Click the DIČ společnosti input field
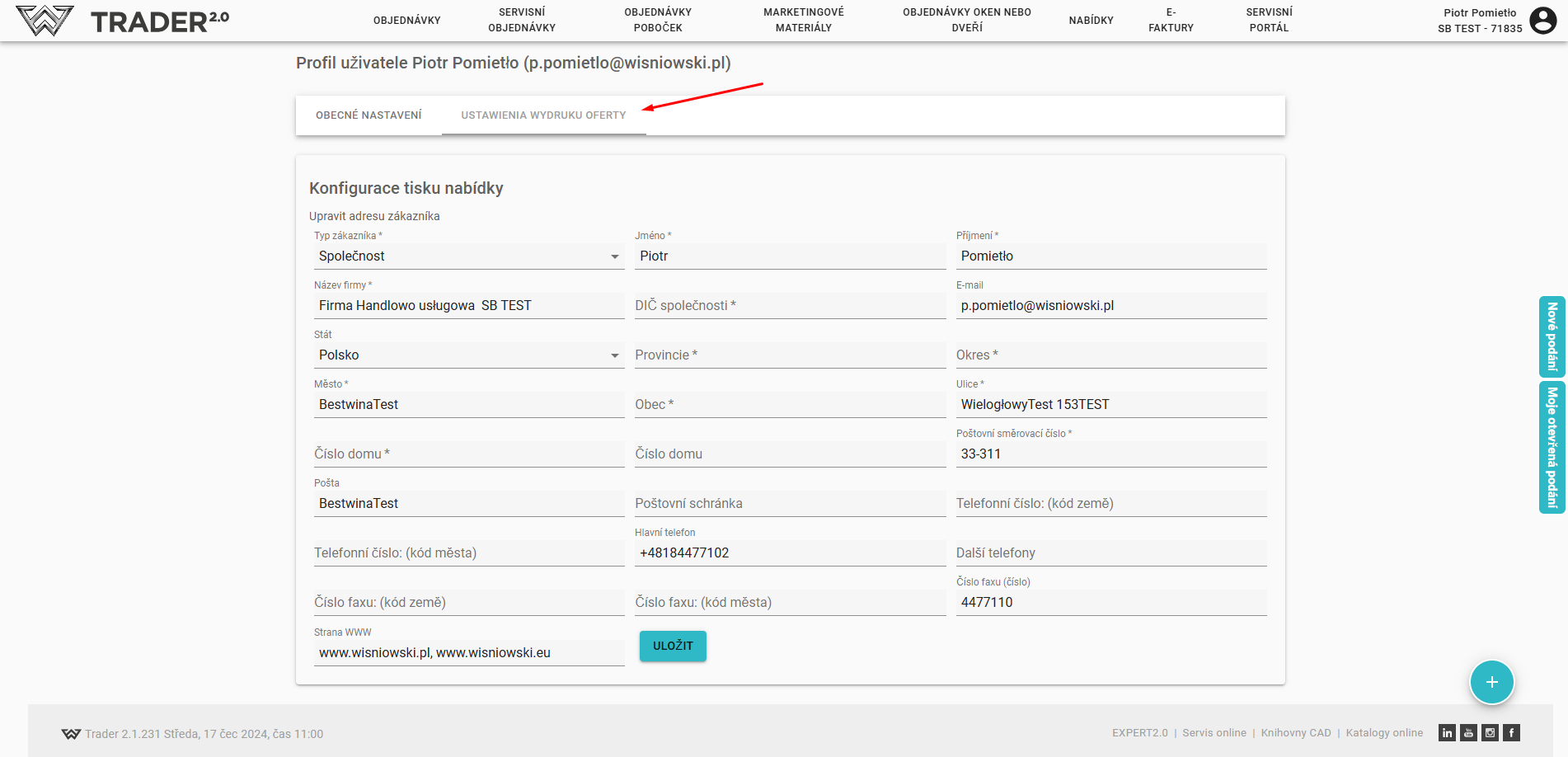This screenshot has width=1568, height=757. click(789, 306)
